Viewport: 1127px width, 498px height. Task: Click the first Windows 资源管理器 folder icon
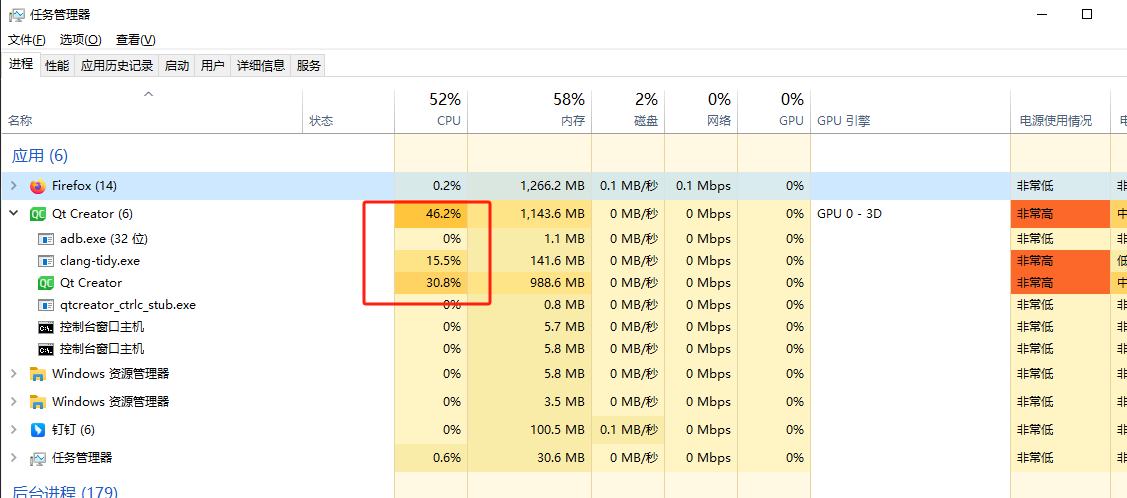click(x=37, y=374)
